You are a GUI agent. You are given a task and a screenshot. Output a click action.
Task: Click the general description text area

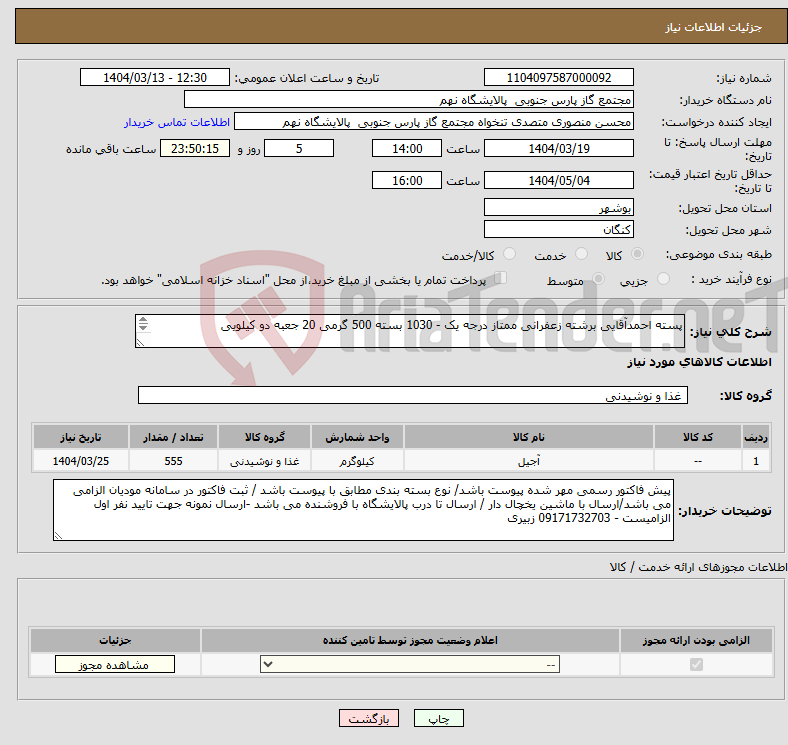point(410,331)
